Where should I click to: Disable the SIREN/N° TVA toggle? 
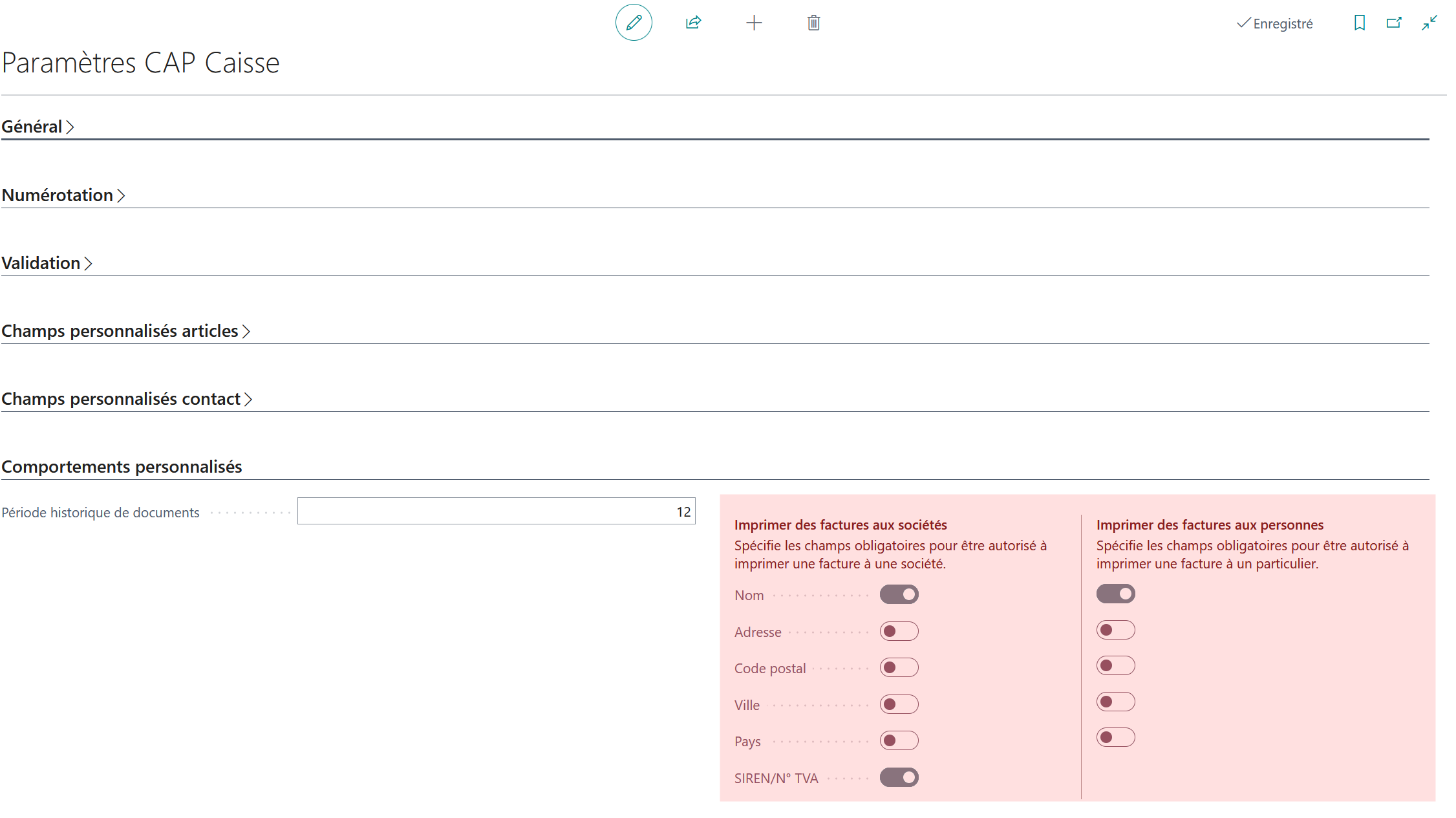click(x=899, y=777)
